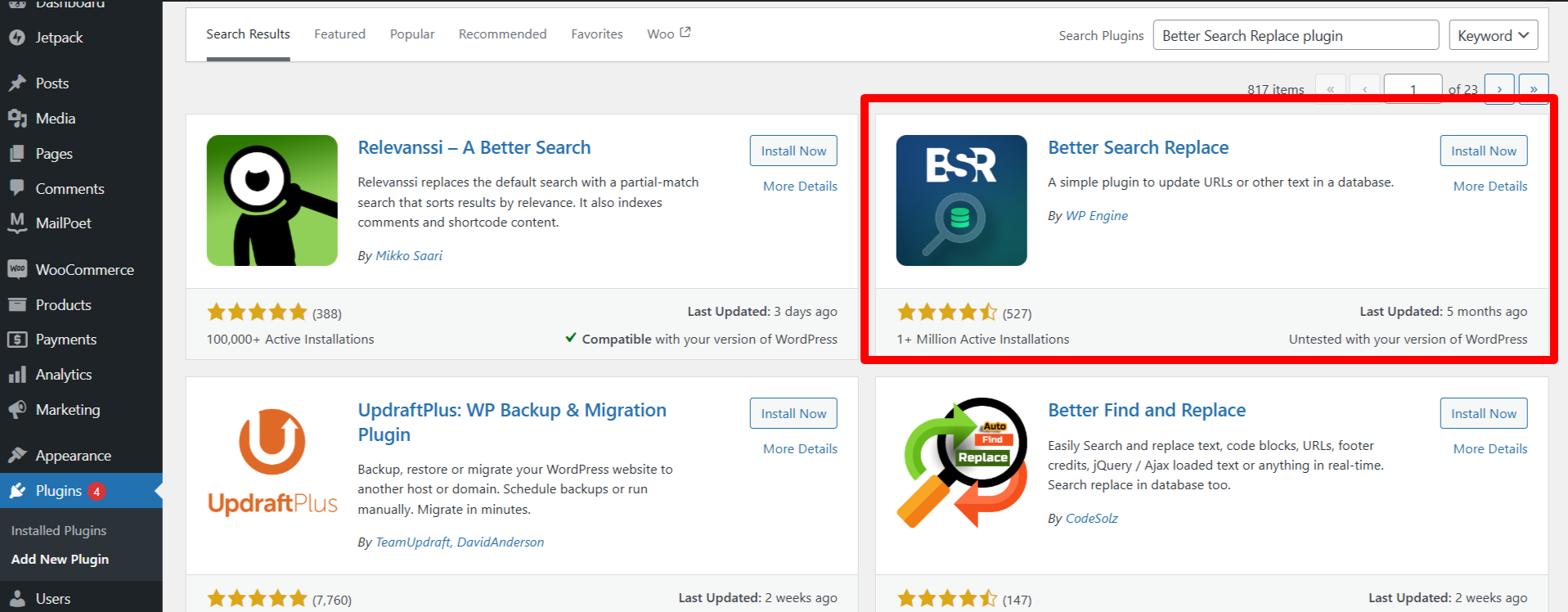Click the Pages icon in sidebar
This screenshot has width=1568, height=612.
(17, 154)
